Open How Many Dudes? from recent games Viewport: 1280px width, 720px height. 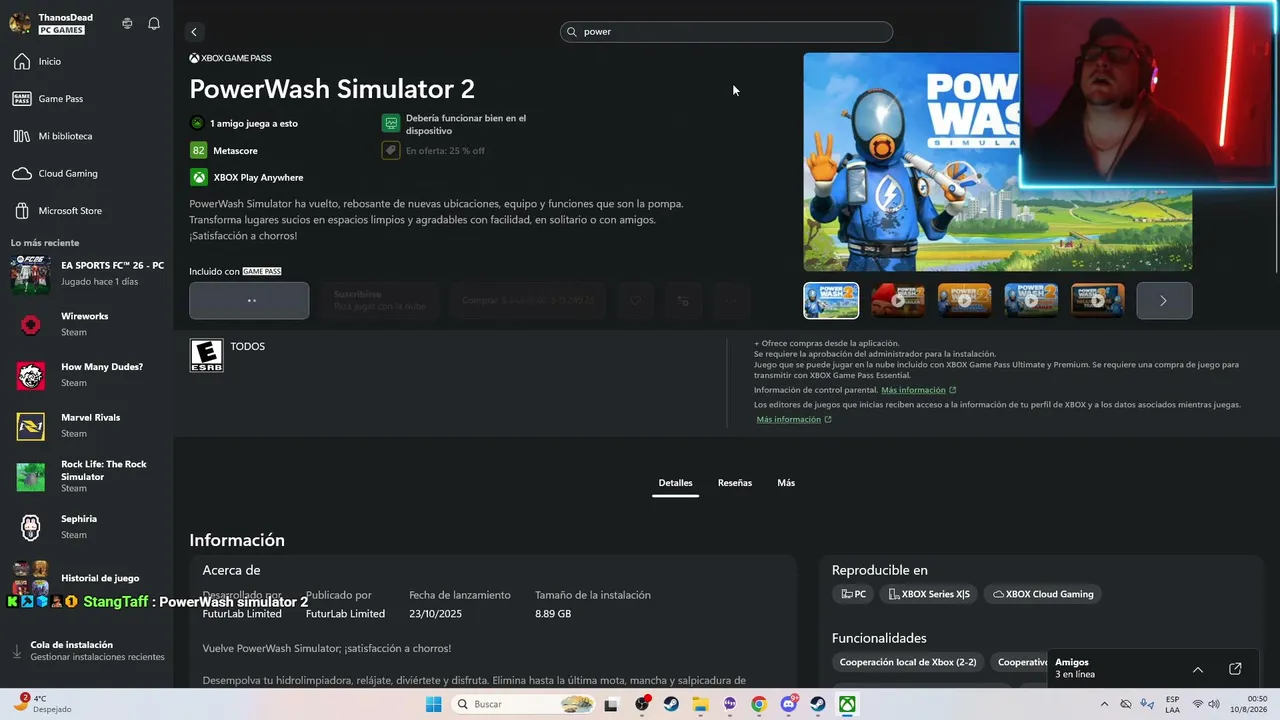click(x=86, y=375)
